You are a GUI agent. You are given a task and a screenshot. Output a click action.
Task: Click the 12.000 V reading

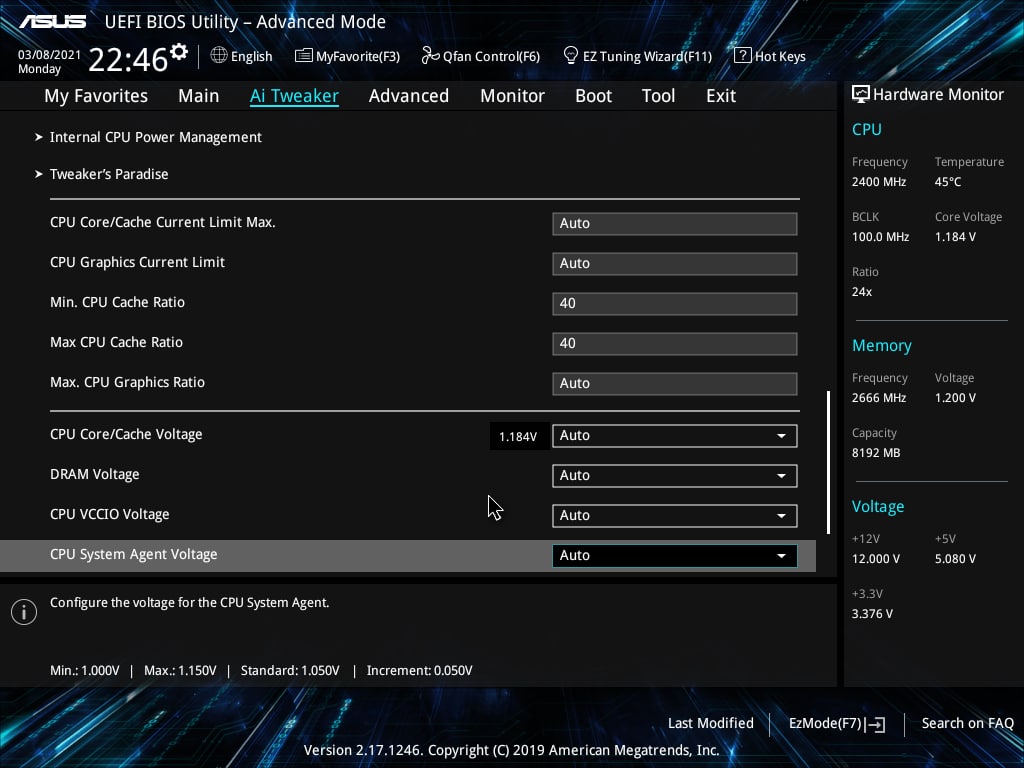click(876, 559)
